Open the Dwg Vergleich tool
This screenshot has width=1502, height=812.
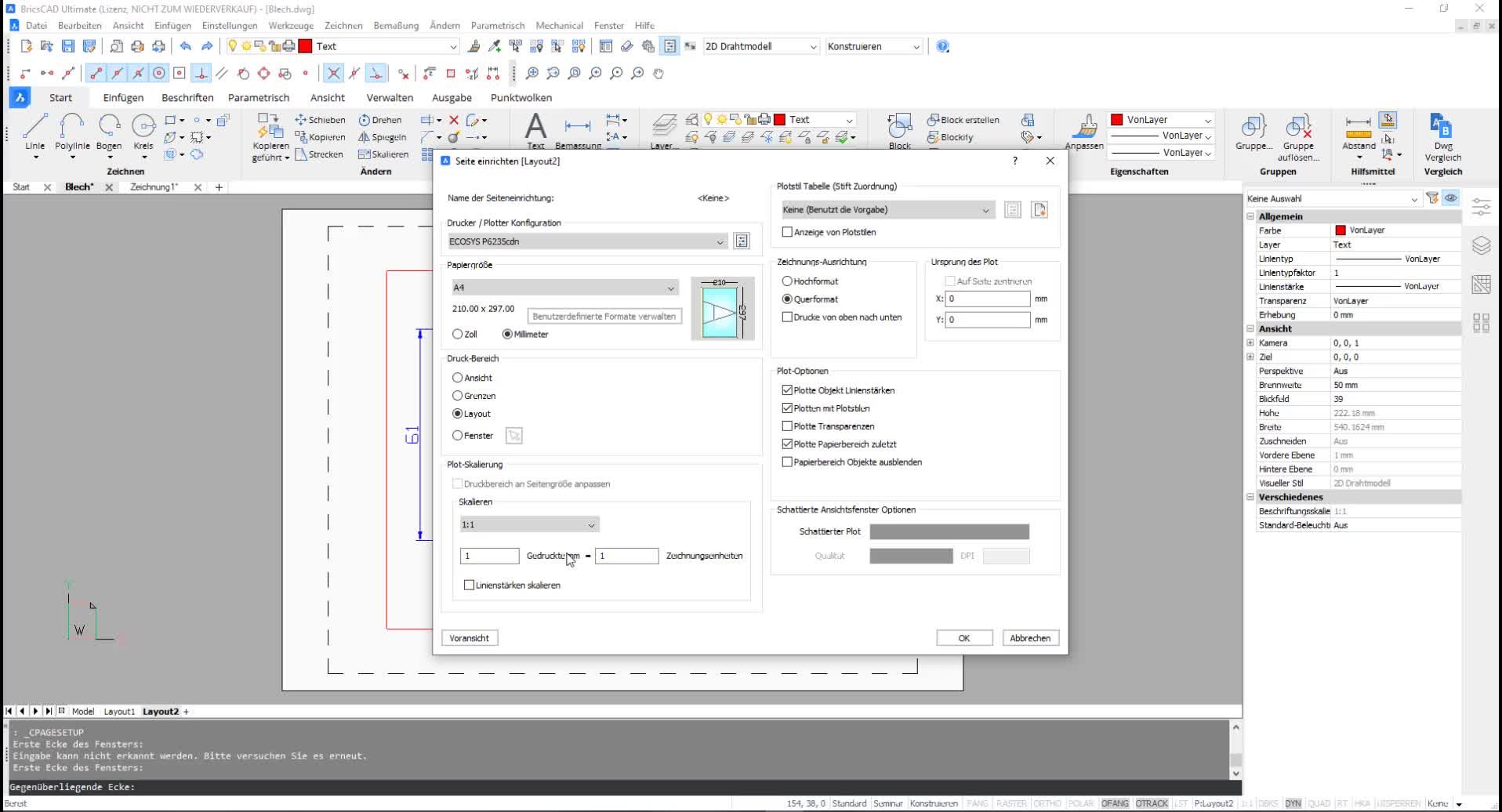tap(1442, 137)
